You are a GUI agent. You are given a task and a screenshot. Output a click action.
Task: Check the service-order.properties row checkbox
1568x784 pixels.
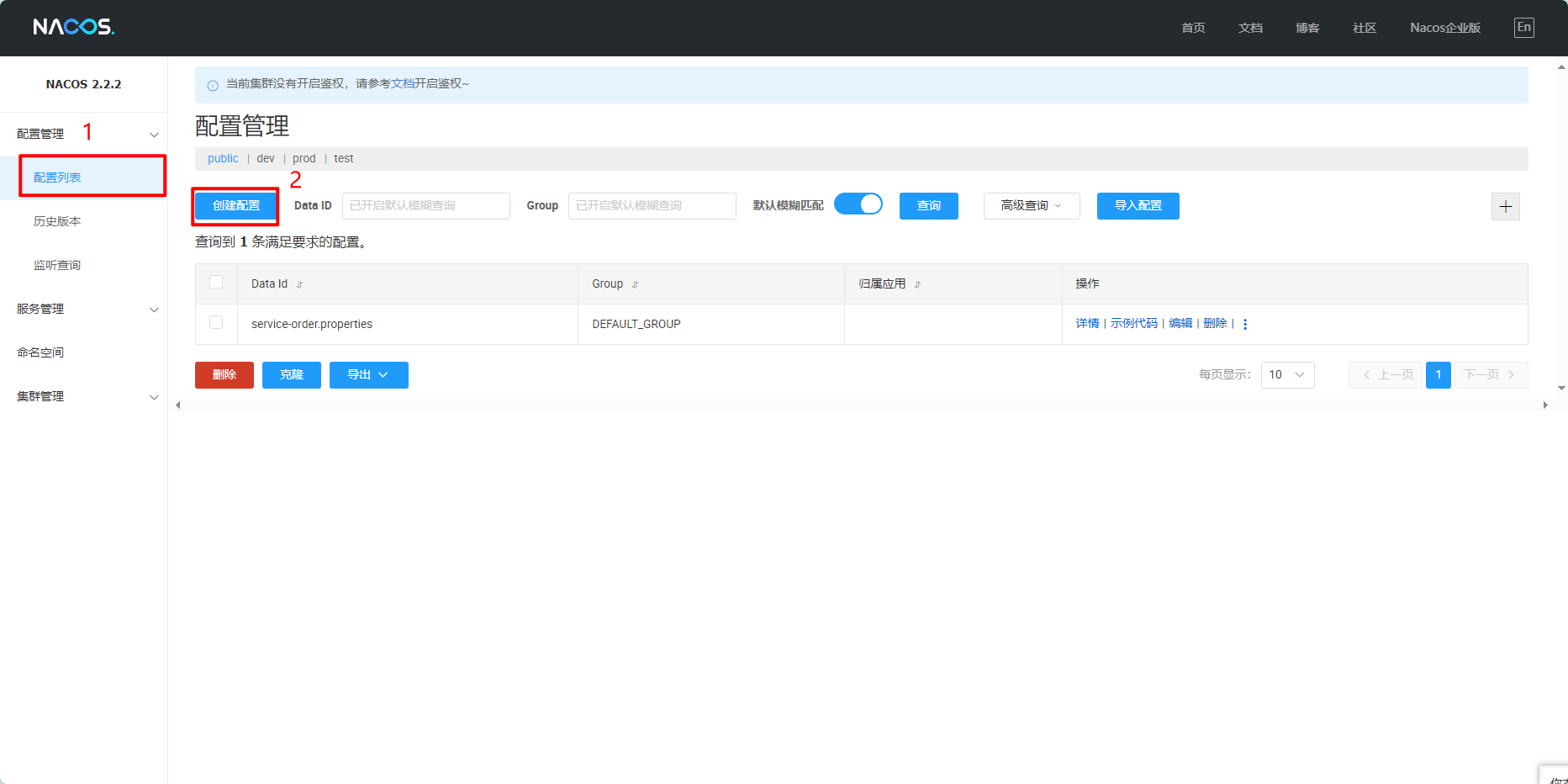(x=216, y=323)
